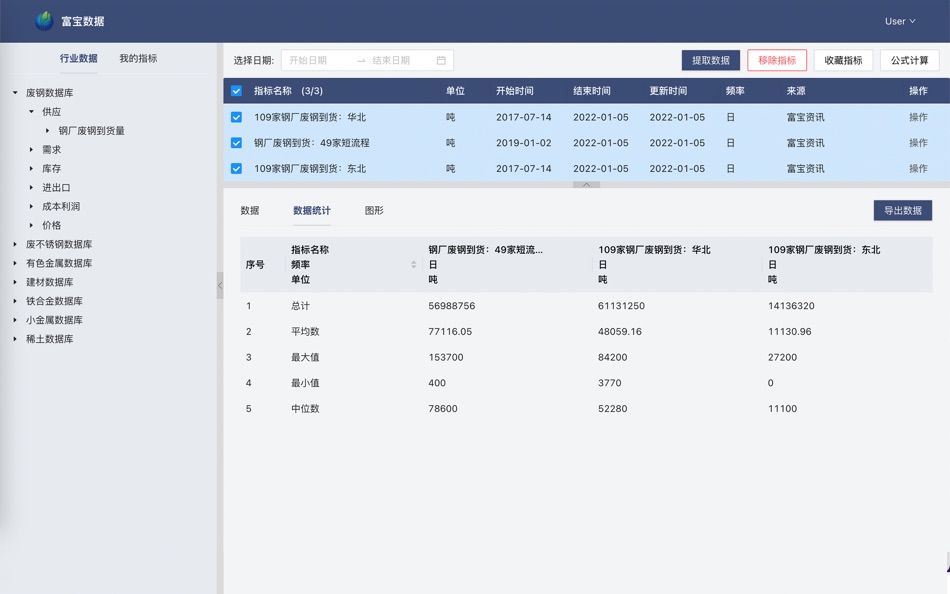Expand the 小金属数据库 node

pyautogui.click(x=15, y=319)
